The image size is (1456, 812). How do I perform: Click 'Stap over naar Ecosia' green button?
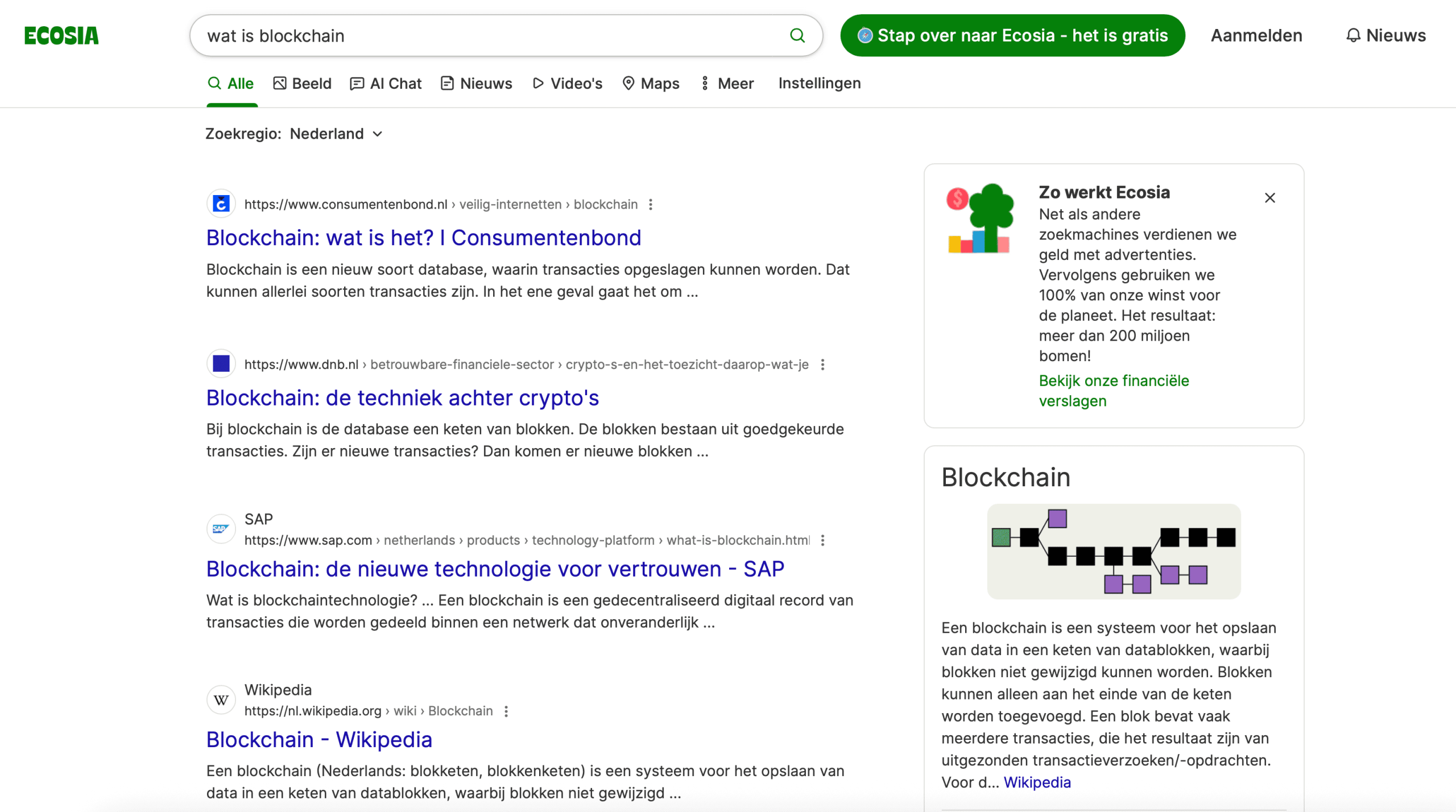1012,35
